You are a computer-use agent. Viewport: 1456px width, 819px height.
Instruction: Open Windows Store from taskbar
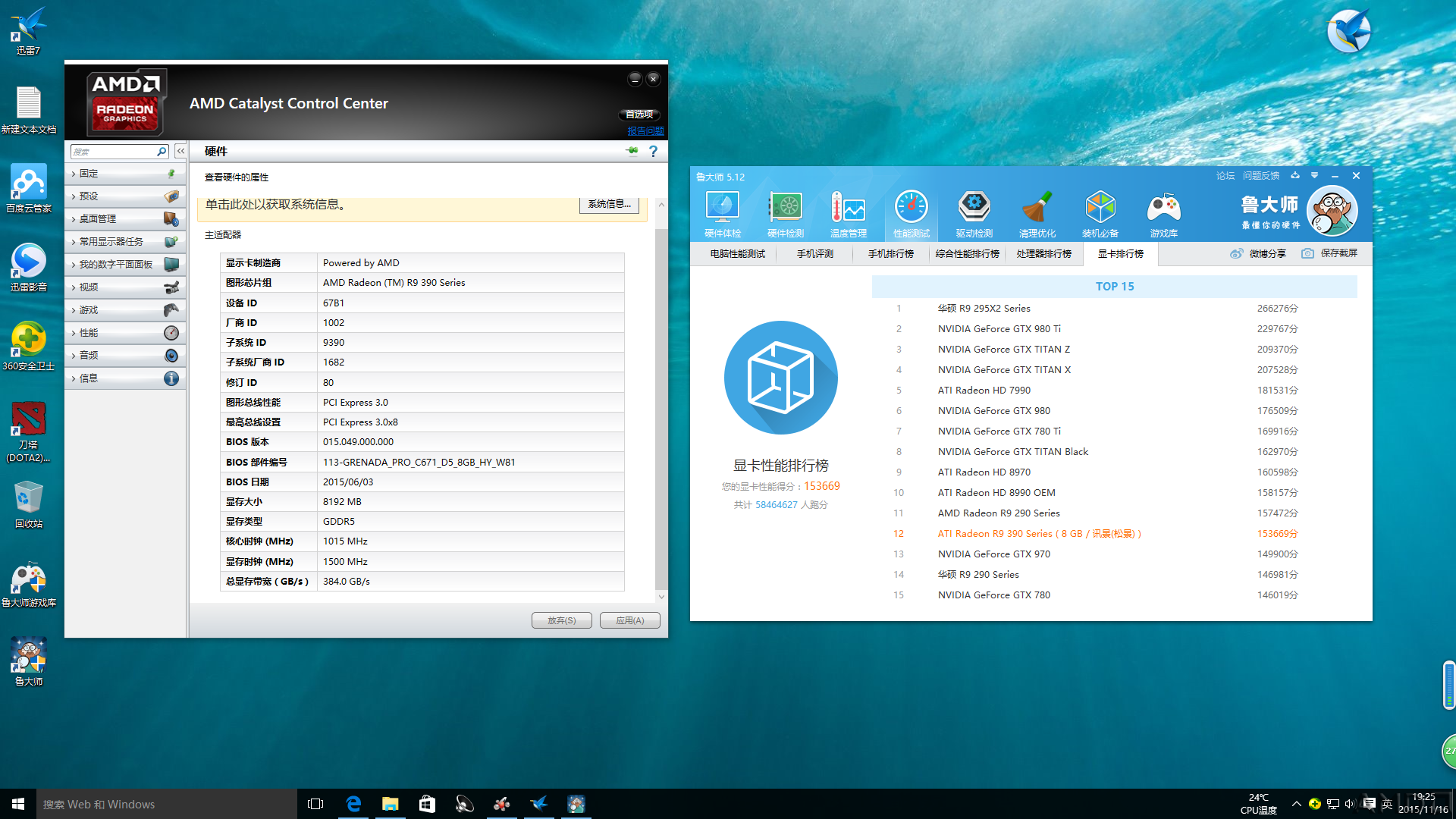pyautogui.click(x=428, y=804)
